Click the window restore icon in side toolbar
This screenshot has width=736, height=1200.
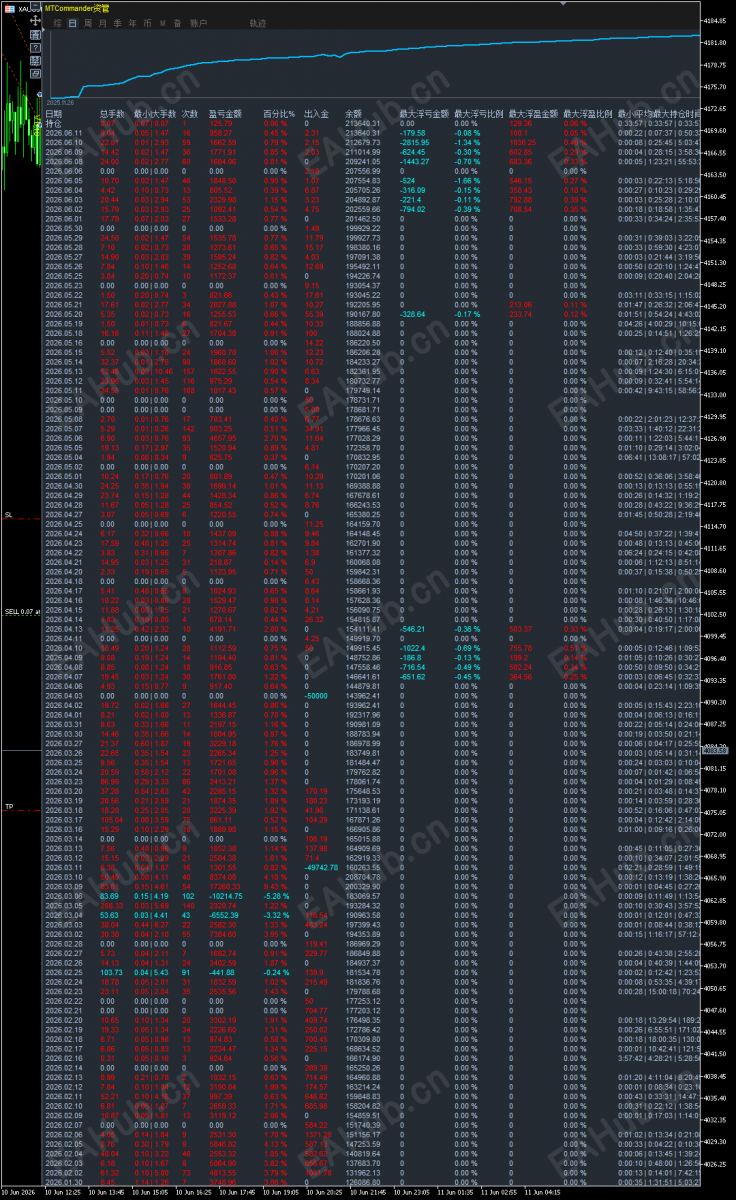35,73
